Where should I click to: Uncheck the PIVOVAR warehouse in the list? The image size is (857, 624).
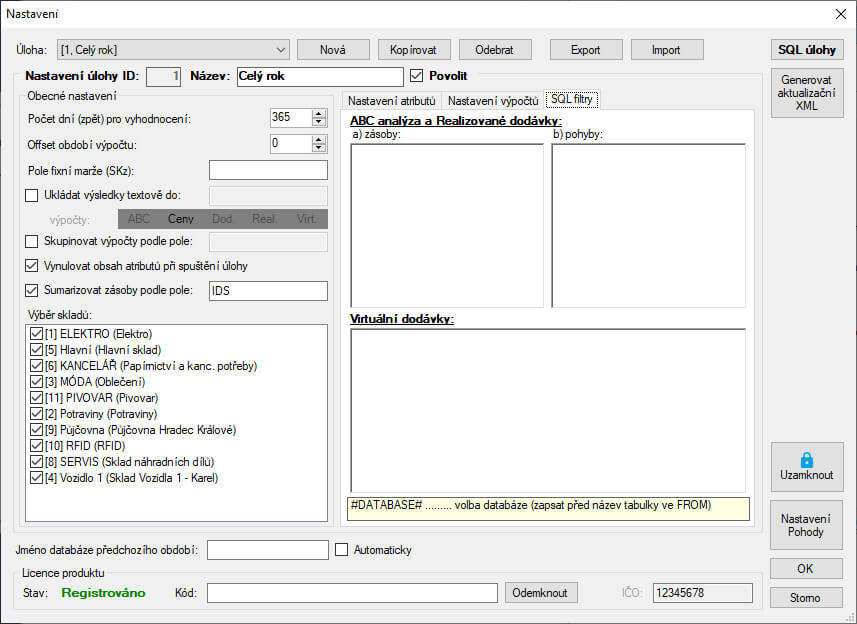pos(37,398)
